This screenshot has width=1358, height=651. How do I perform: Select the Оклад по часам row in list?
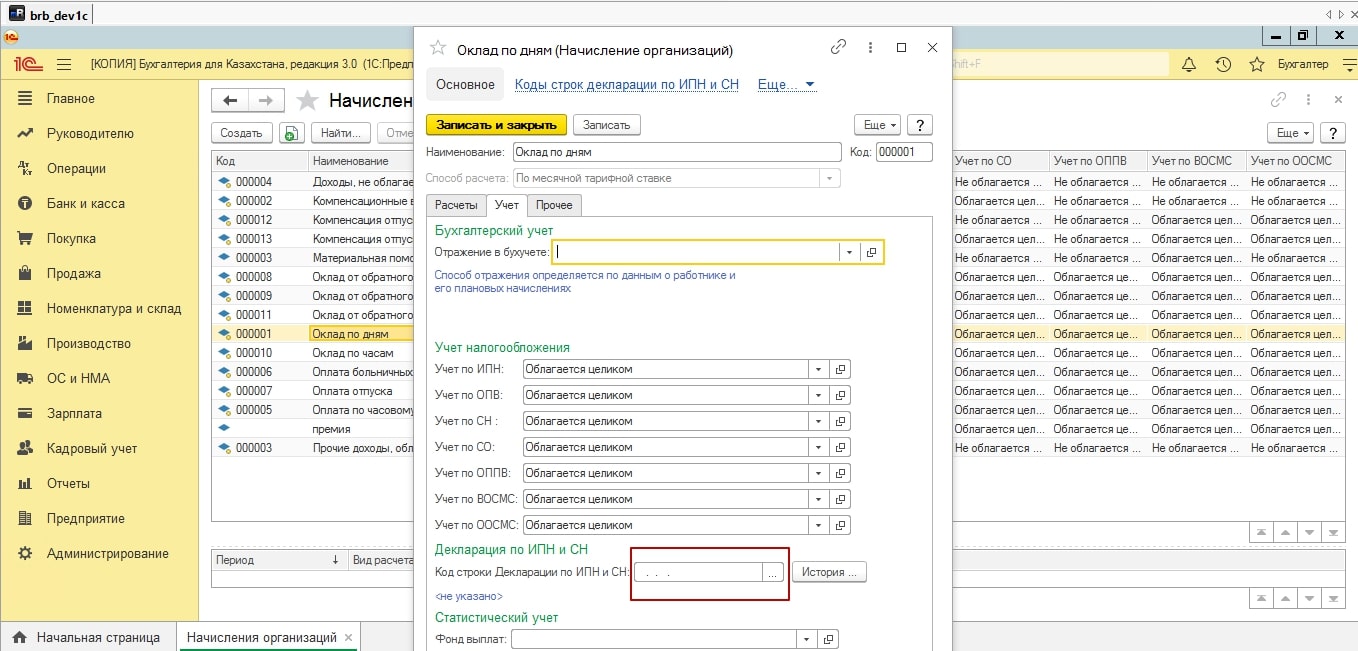(x=352, y=353)
